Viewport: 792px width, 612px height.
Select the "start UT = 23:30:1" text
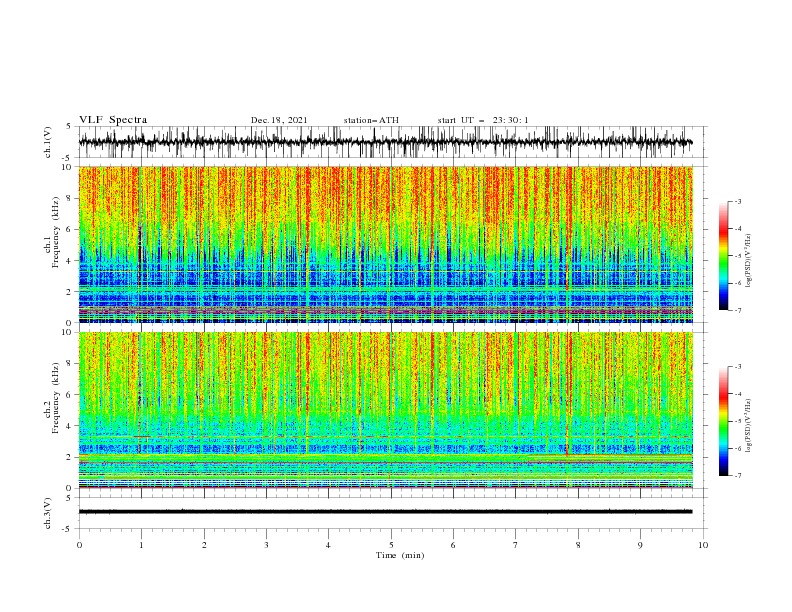[x=483, y=120]
